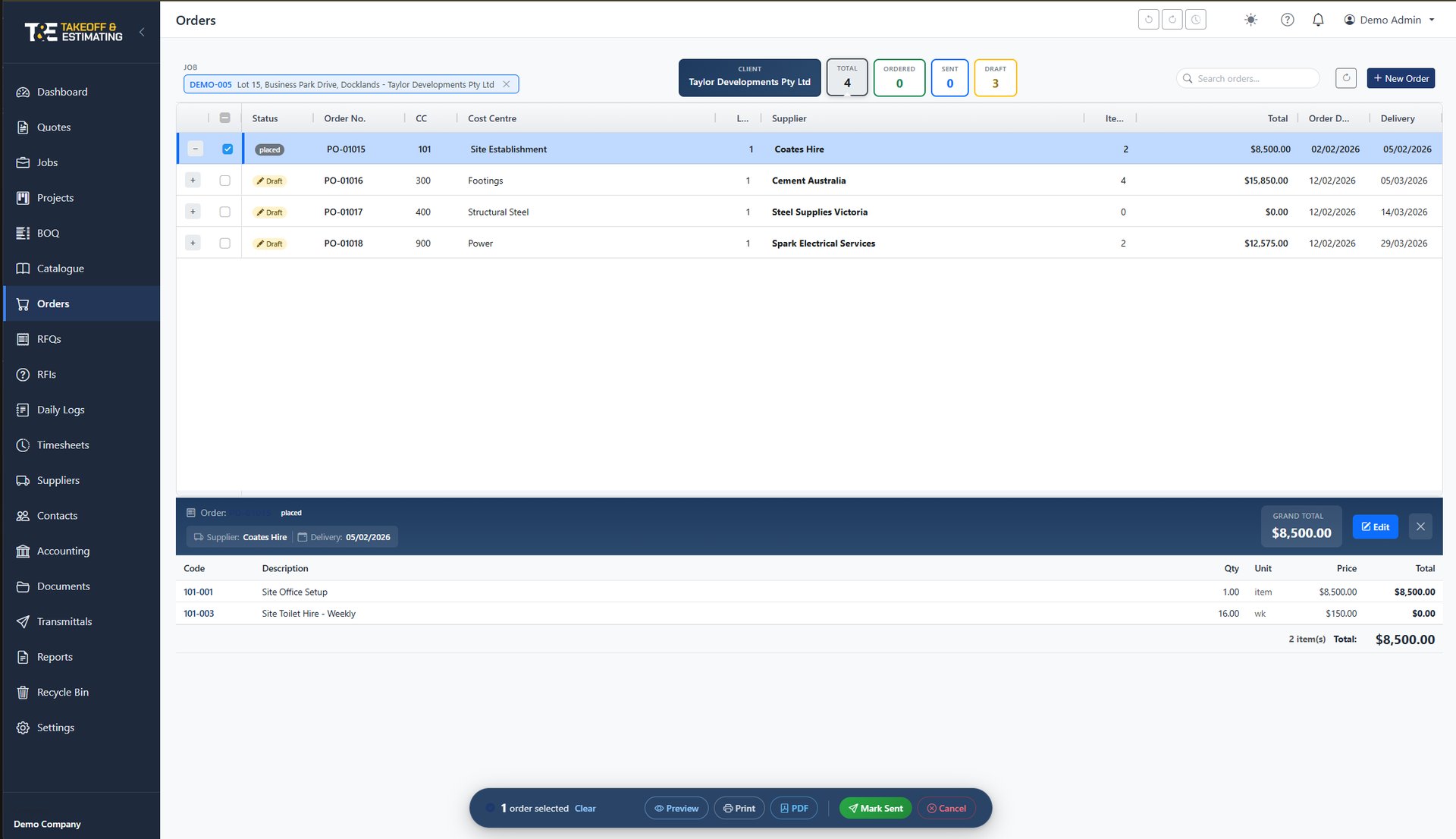The height and width of the screenshot is (839, 1456).
Task: Collapse the sidebar with chevron
Action: tap(142, 32)
